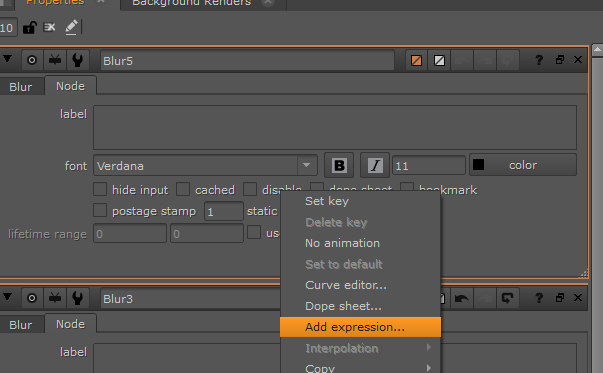Enable hide input checkbox

(100, 189)
